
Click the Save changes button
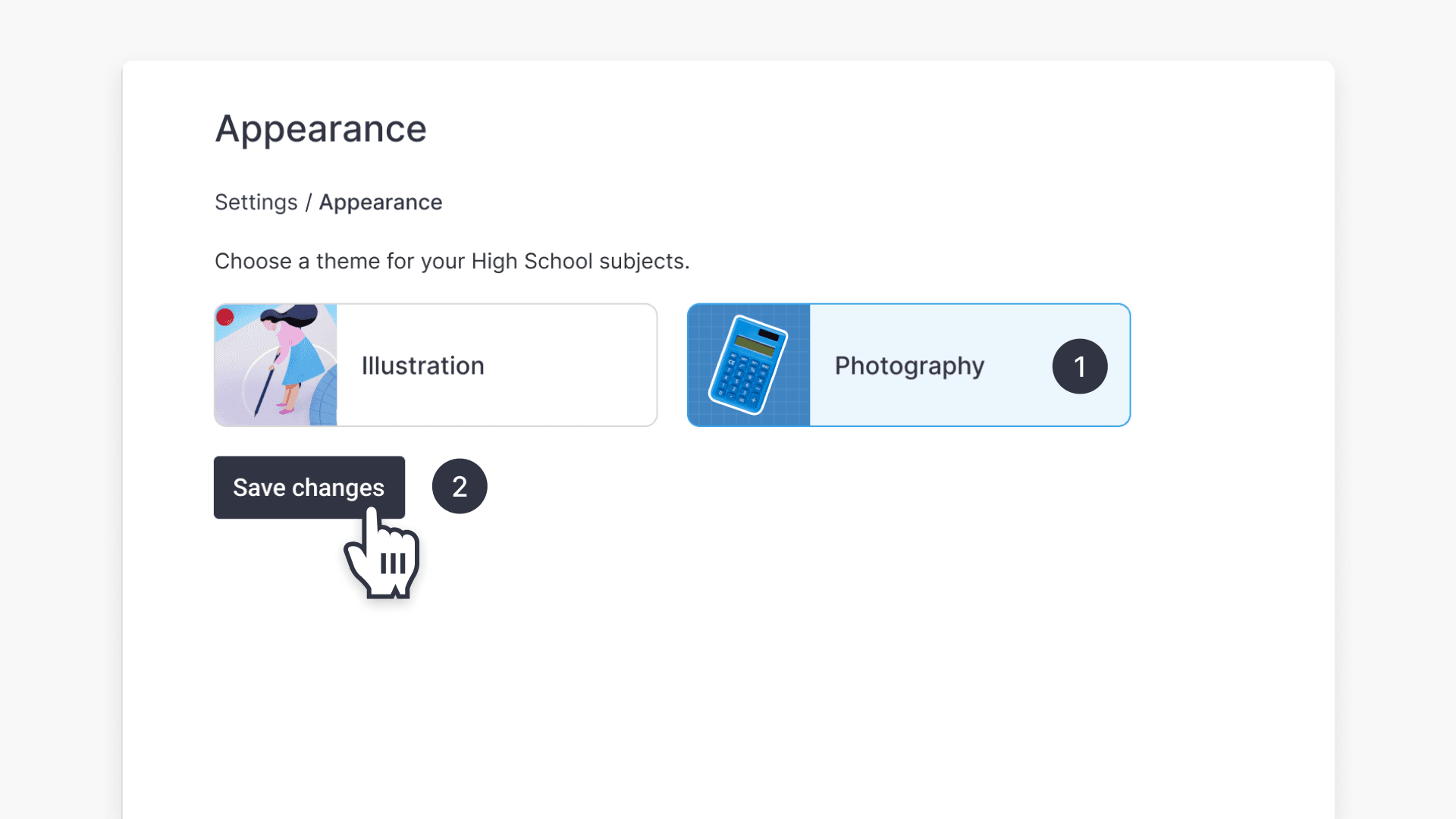309,488
